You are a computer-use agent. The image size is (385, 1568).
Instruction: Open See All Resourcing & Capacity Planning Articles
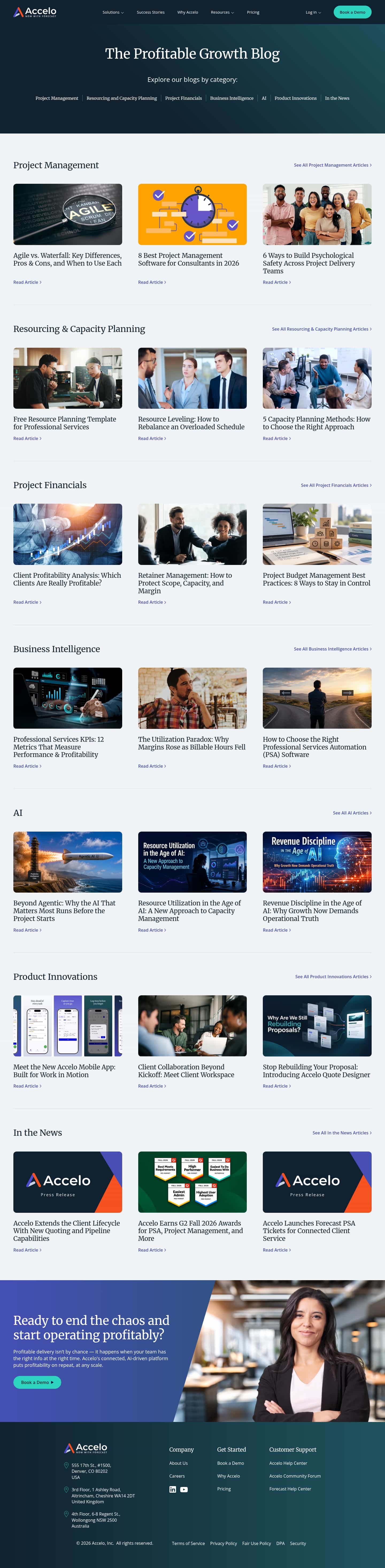click(322, 329)
